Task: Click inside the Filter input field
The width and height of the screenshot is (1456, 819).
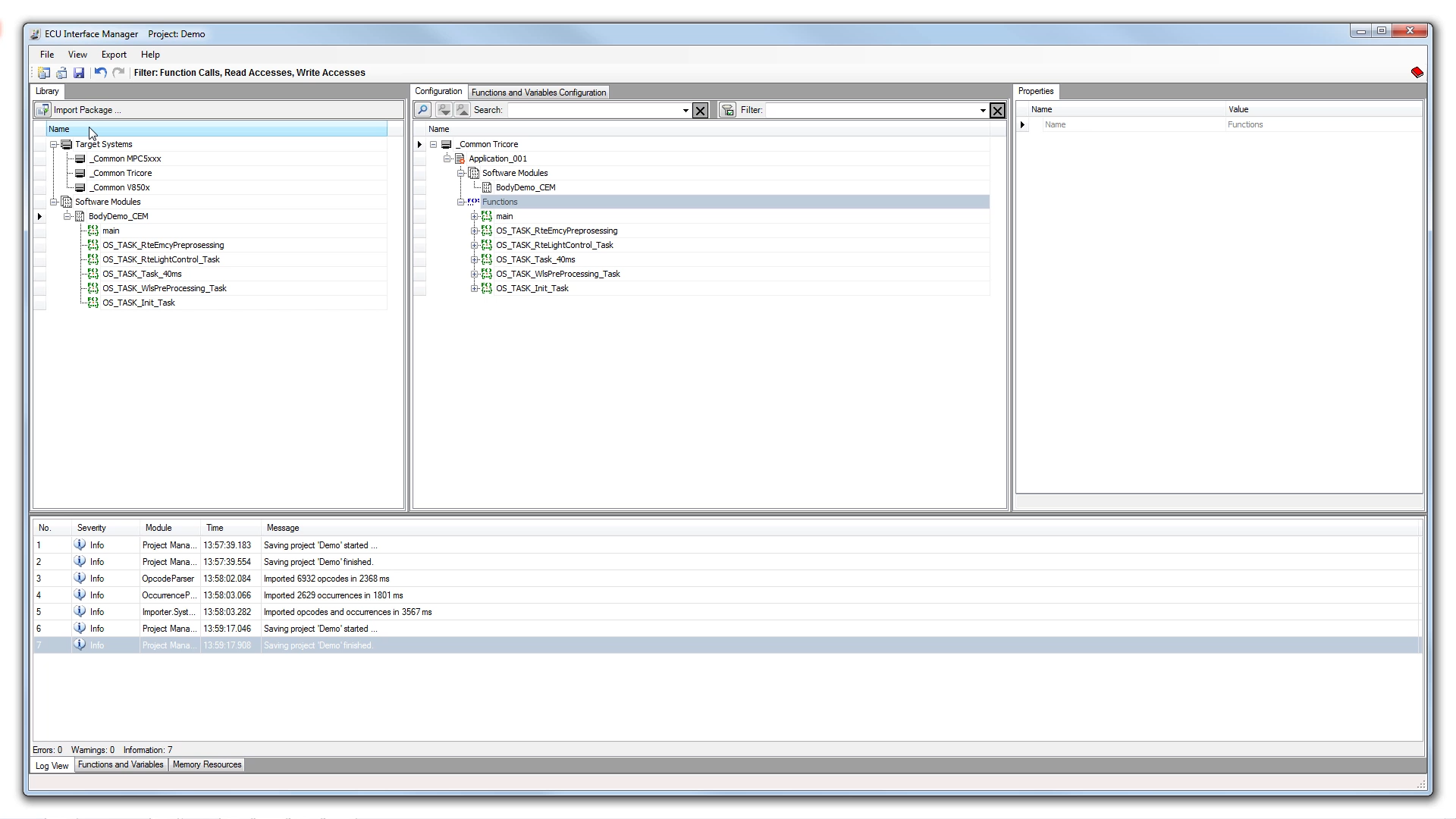Action: pos(872,111)
